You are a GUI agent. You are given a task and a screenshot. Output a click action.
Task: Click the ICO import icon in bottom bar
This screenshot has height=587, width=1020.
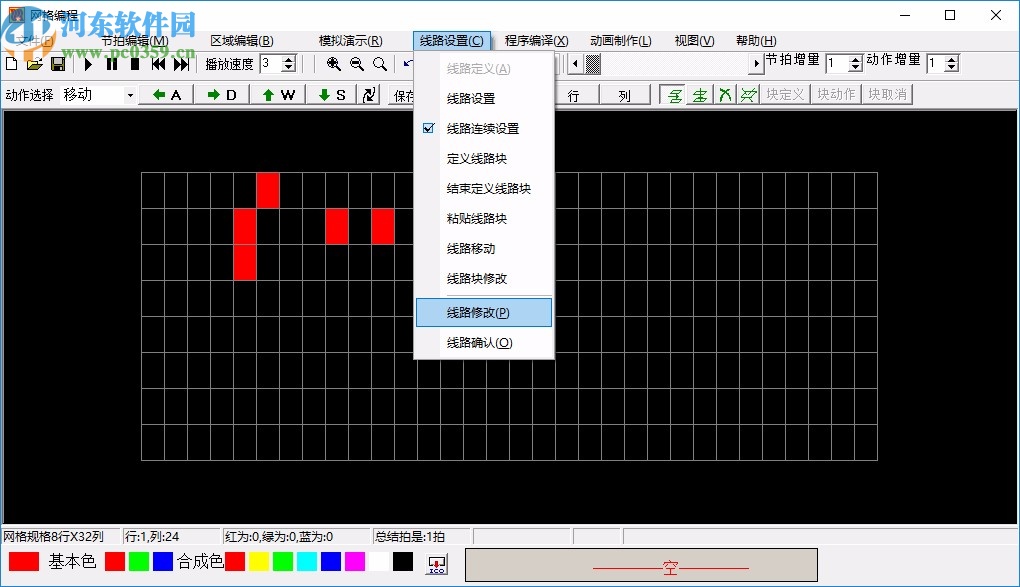pos(436,564)
